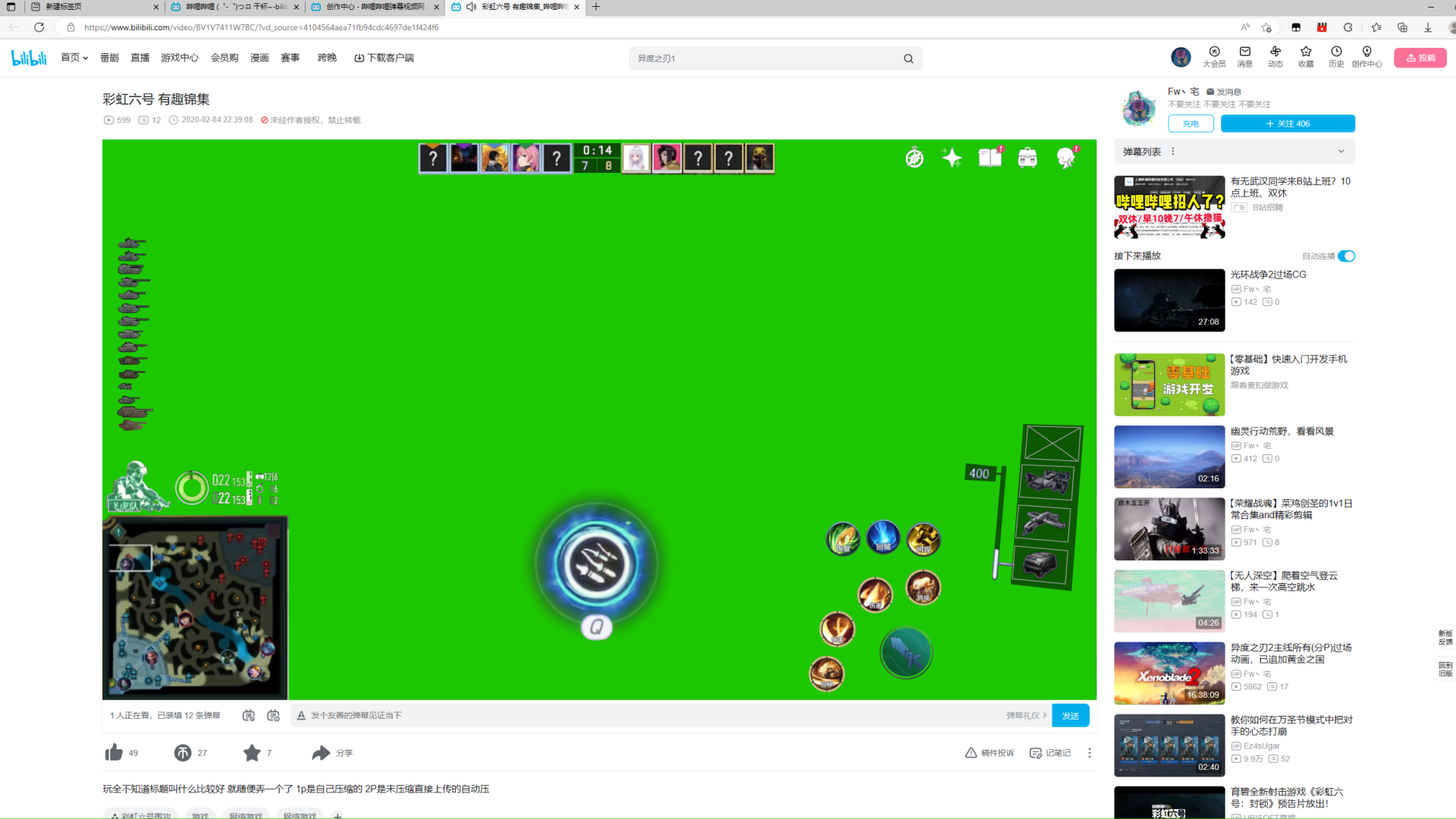
Task: Click browser read aloud icon
Action: 1244,27
